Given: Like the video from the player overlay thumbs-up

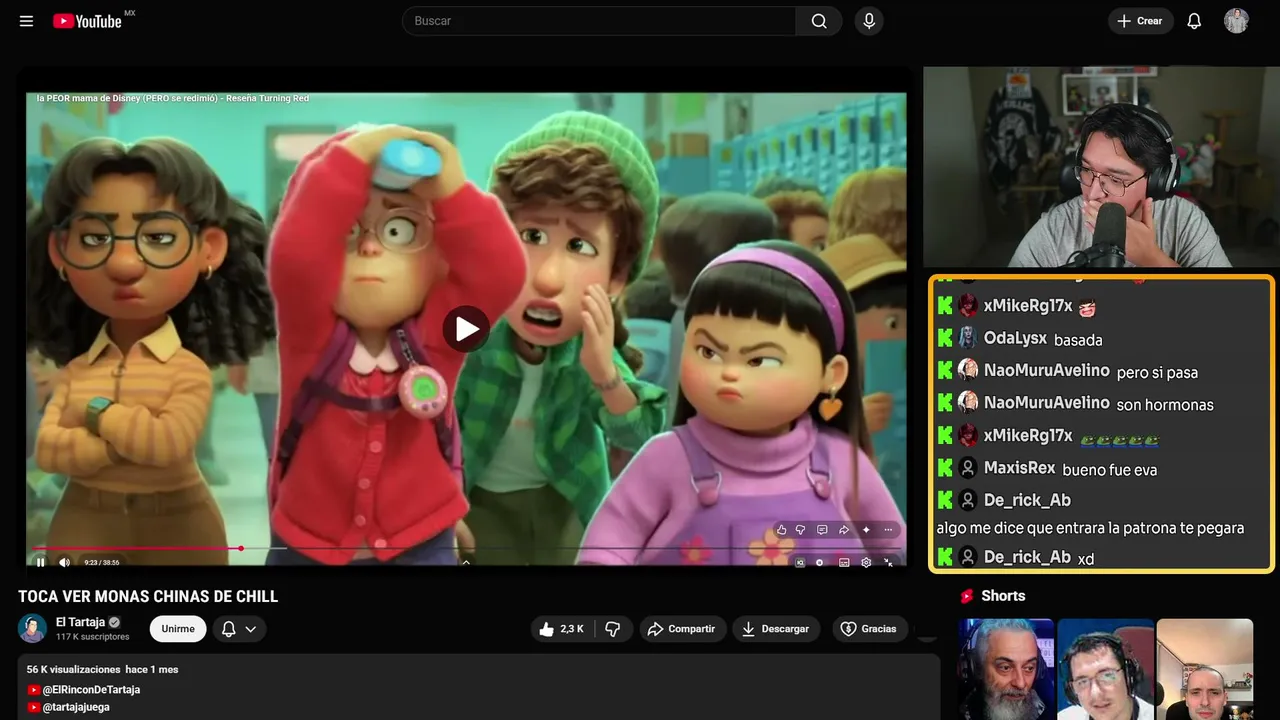Looking at the screenshot, I should (x=782, y=530).
